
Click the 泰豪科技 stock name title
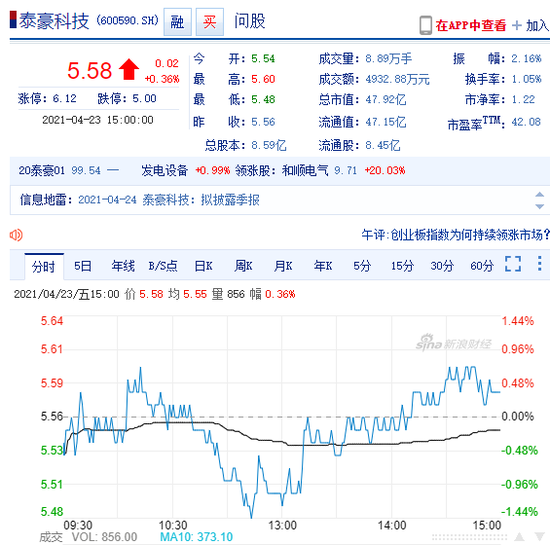pyautogui.click(x=54, y=21)
